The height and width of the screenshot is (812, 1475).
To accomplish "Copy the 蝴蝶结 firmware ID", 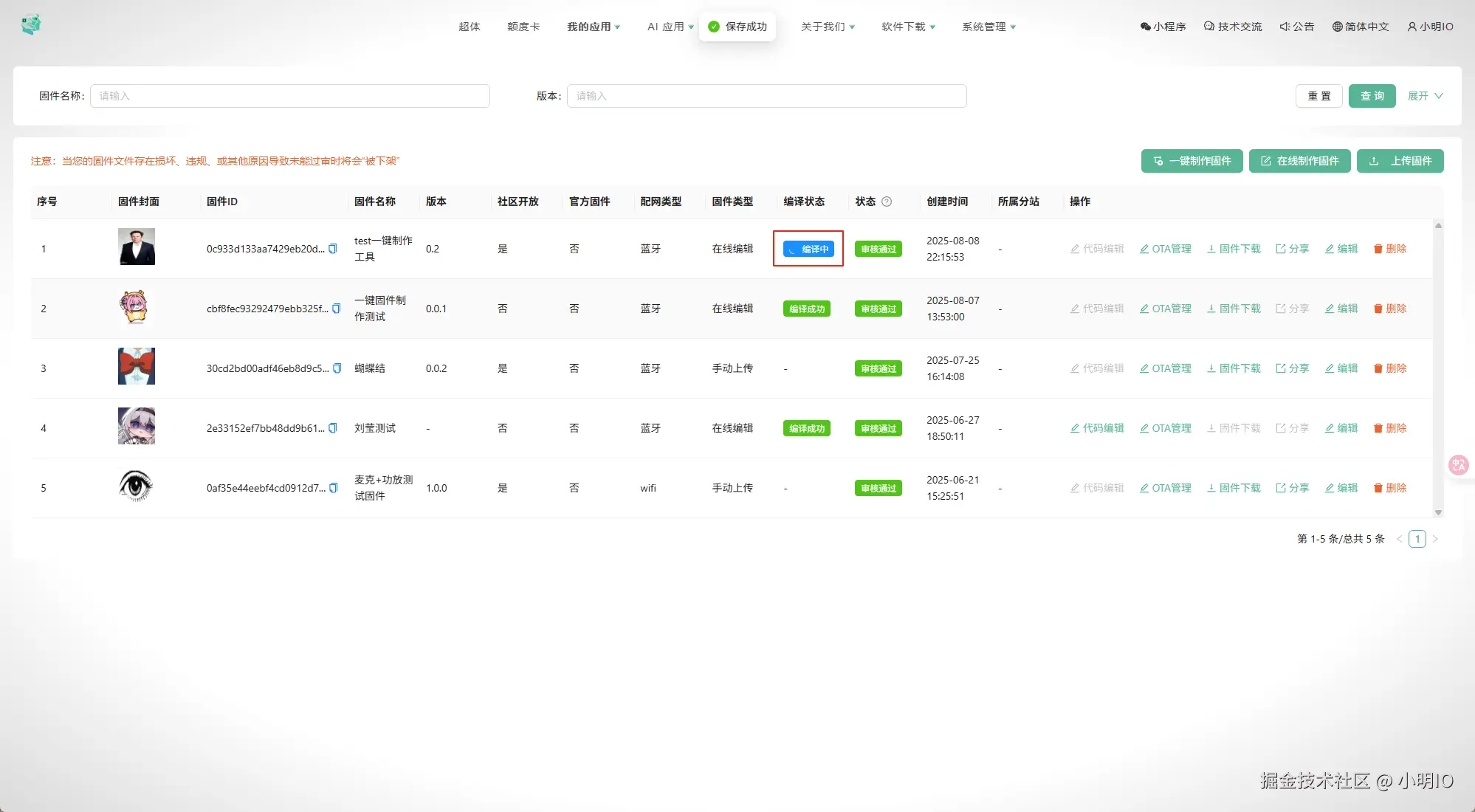I will click(x=337, y=368).
